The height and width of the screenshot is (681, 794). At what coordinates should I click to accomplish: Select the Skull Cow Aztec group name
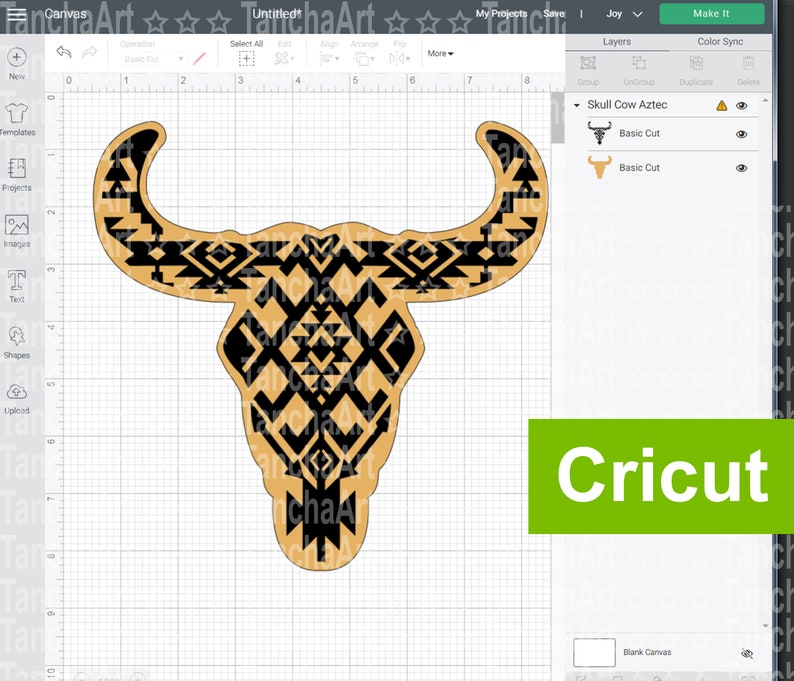[x=627, y=105]
